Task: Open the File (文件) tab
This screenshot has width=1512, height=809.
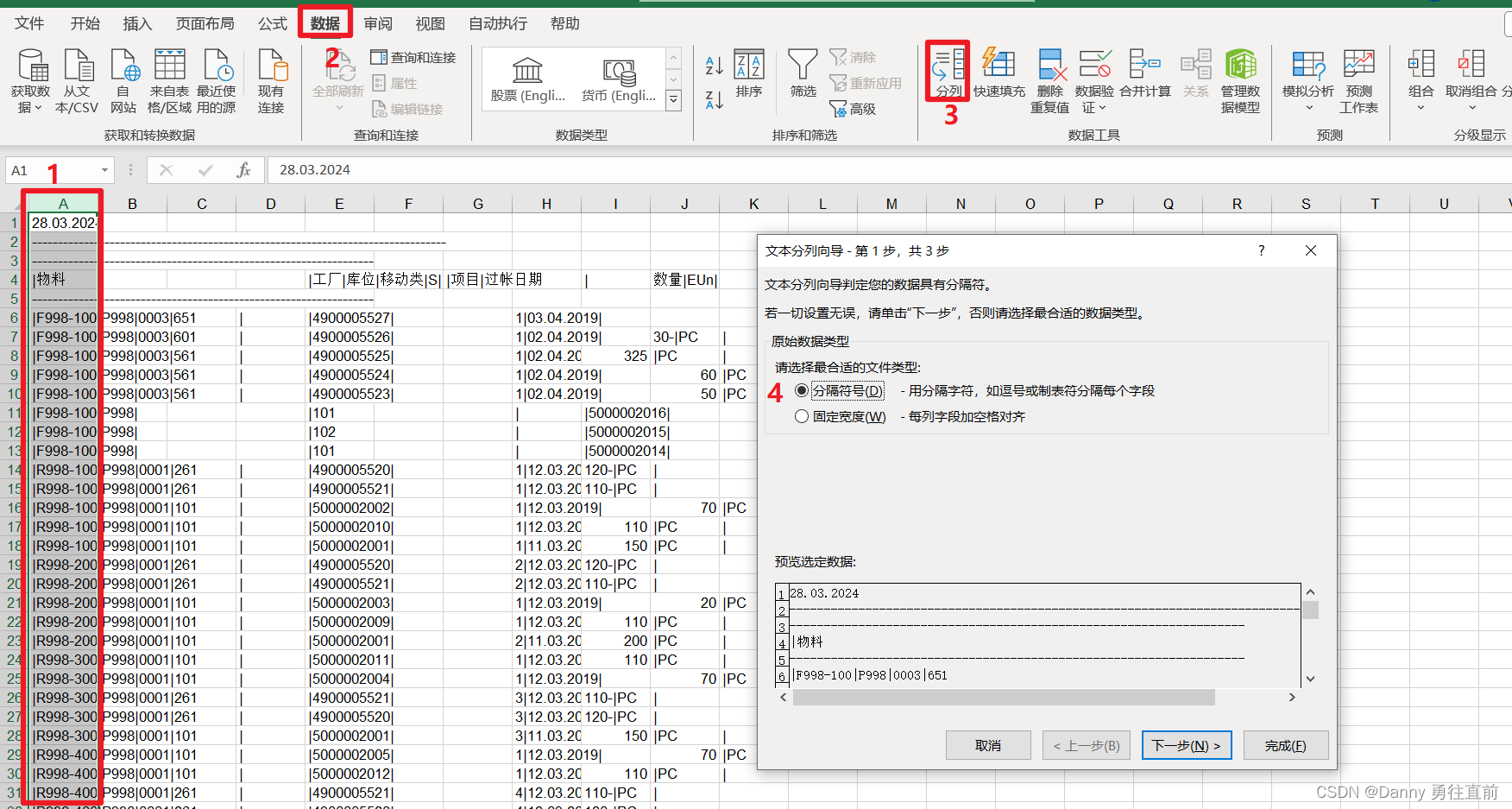Action: point(29,23)
